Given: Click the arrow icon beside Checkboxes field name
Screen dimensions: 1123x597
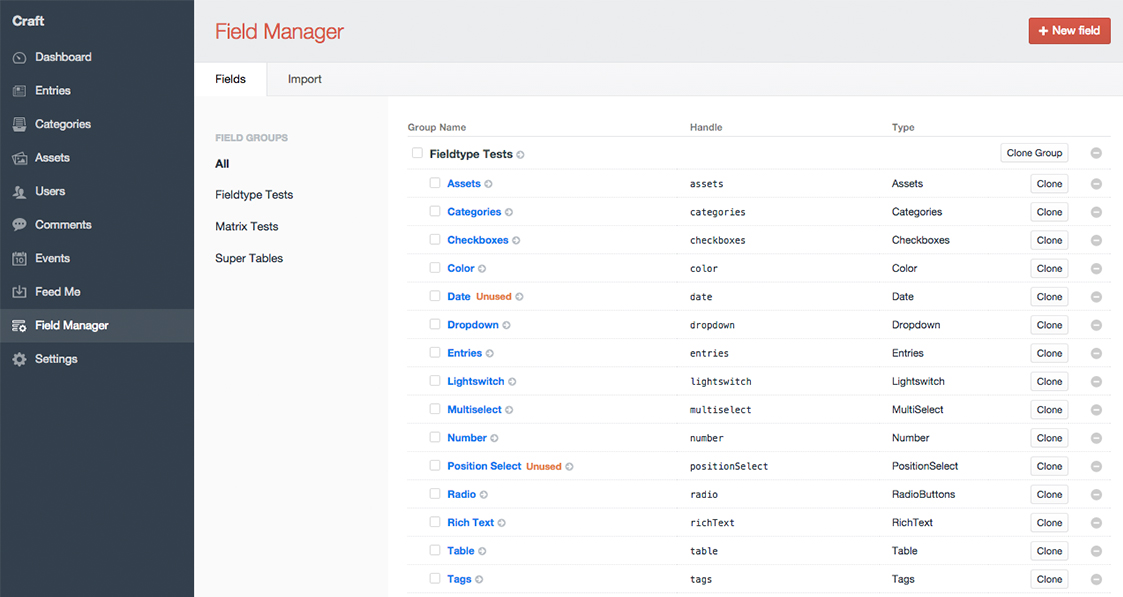Looking at the screenshot, I should tap(516, 241).
